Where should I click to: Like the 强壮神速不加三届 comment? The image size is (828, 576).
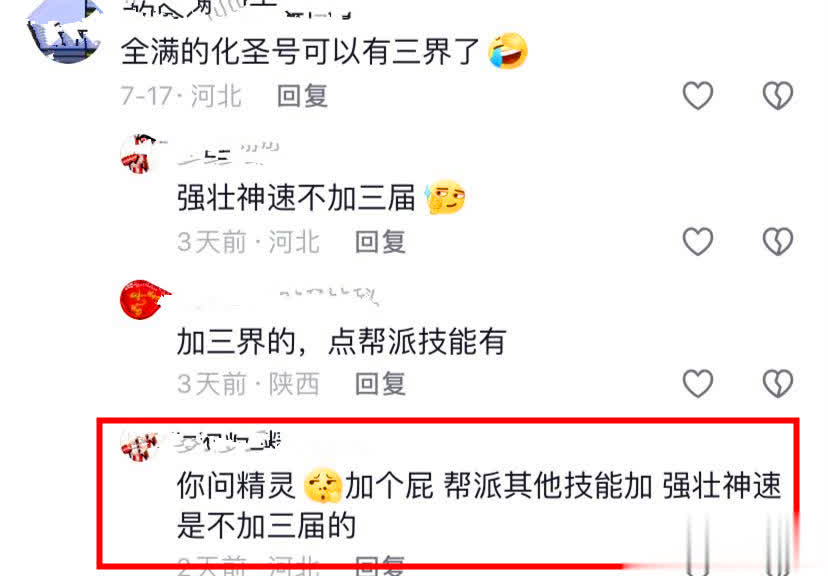[698, 242]
